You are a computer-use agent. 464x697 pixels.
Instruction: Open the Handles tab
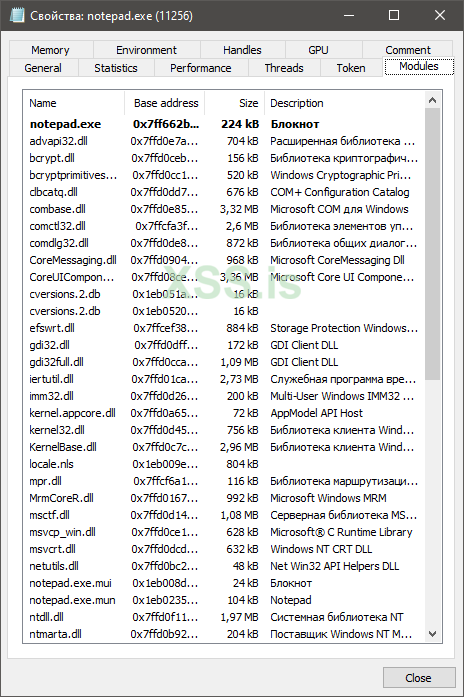point(242,50)
